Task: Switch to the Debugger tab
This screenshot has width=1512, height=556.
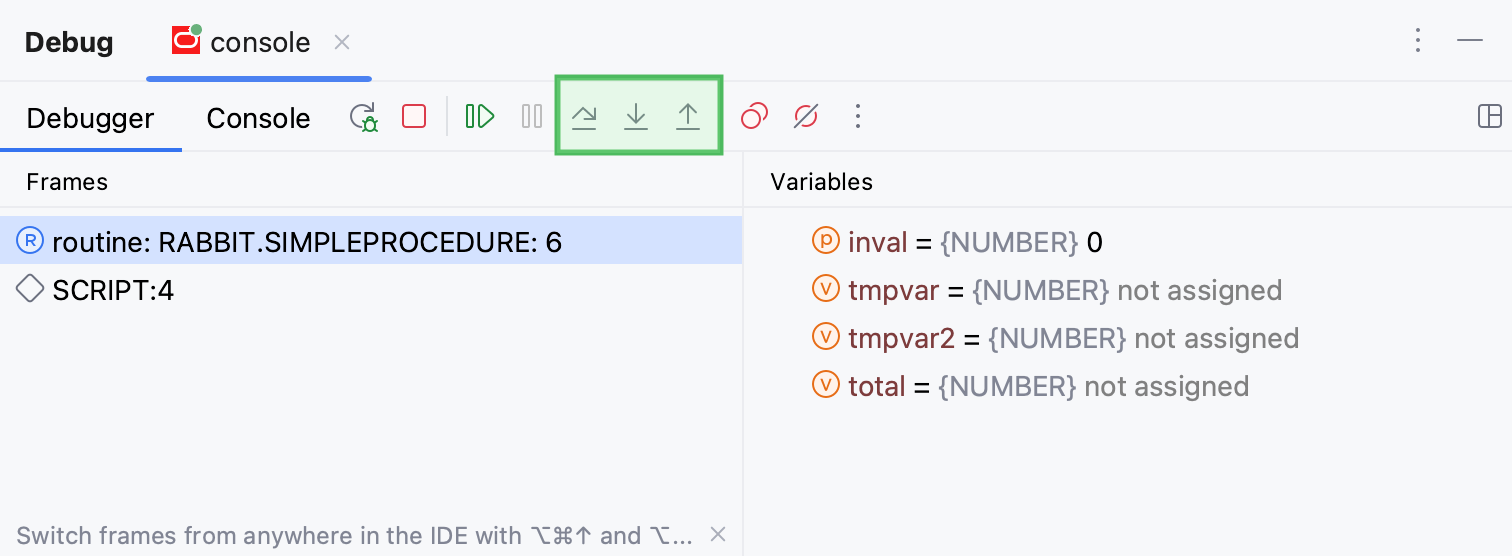Action: coord(90,118)
